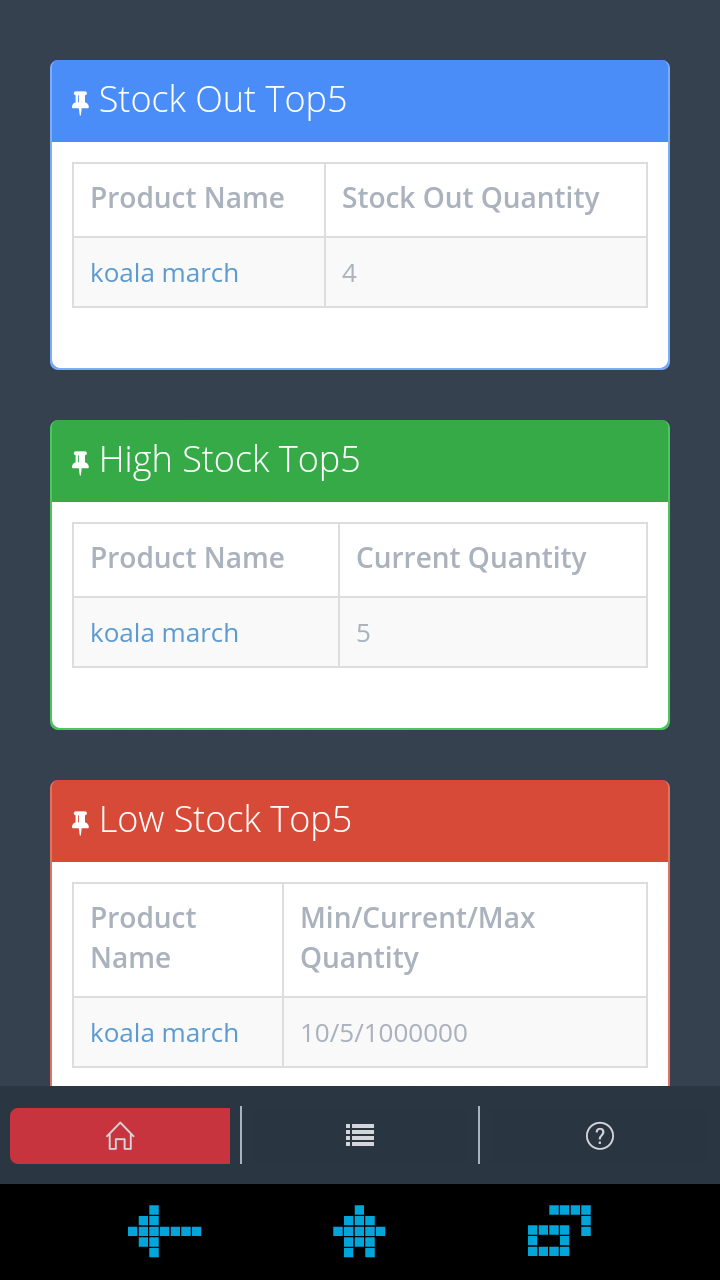Select the Low Stock Top5 panel header
Image resolution: width=720 pixels, height=1280 pixels.
point(360,821)
